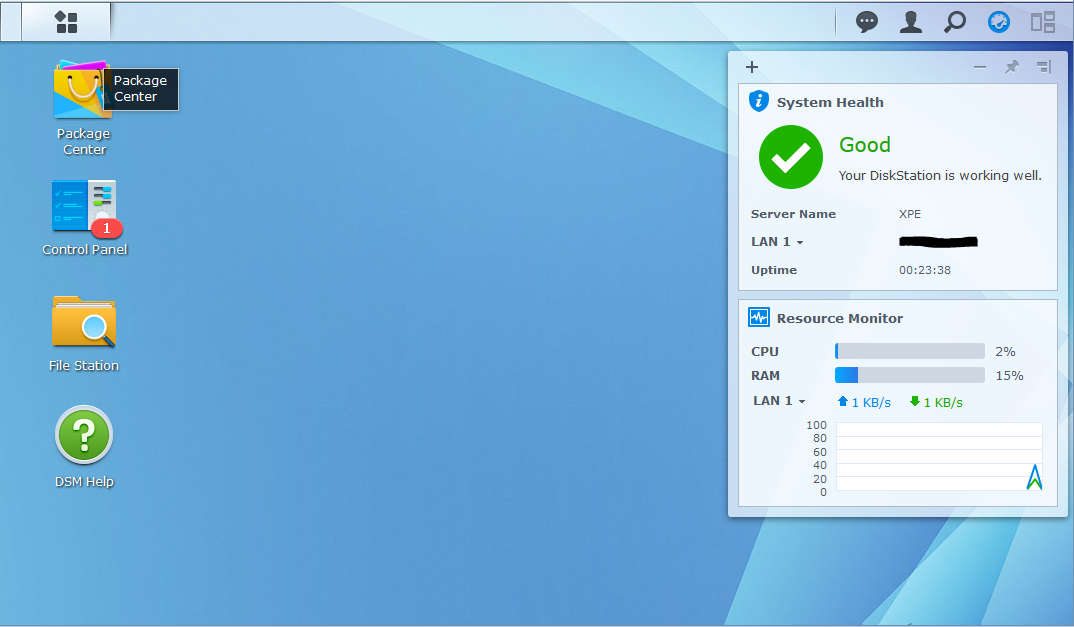Open the Package Center desktop icon
The image size is (1074, 627).
pos(82,90)
